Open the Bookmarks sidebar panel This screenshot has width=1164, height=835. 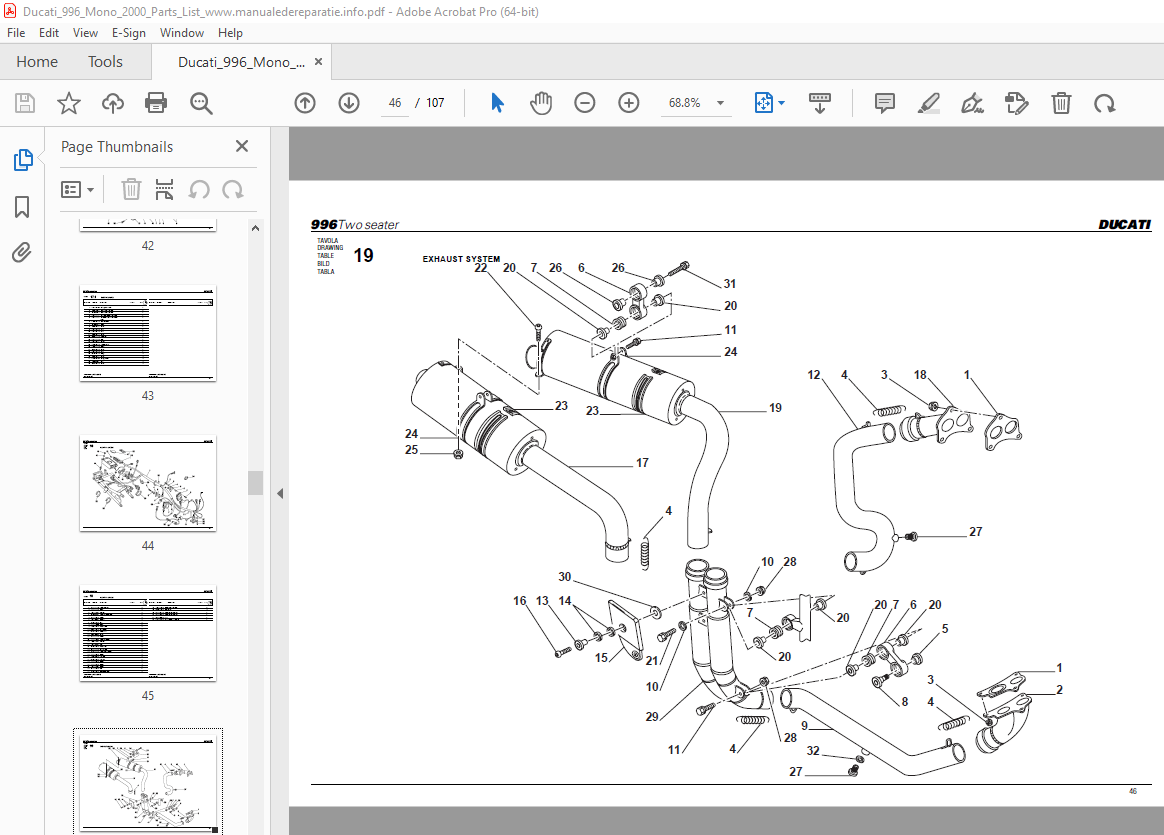(22, 207)
